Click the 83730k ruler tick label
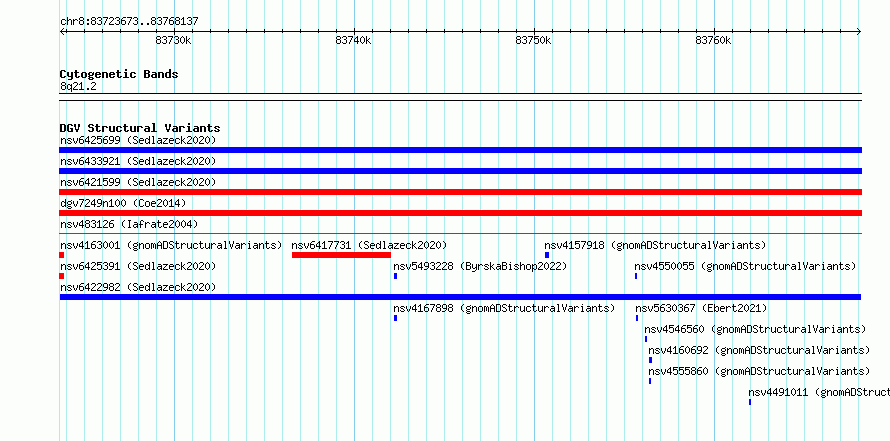The width and height of the screenshot is (890, 441). point(174,41)
